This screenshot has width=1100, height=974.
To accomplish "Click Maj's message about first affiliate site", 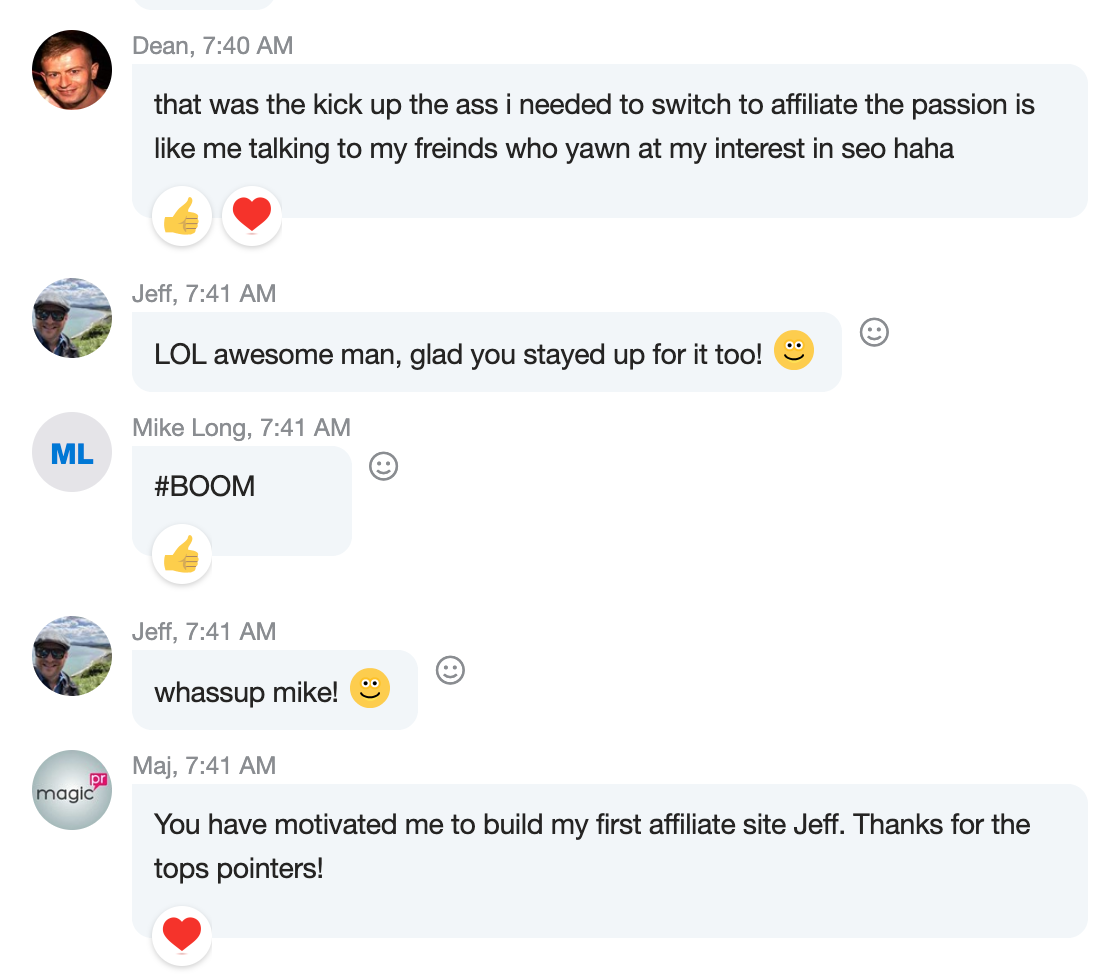I will 592,846.
